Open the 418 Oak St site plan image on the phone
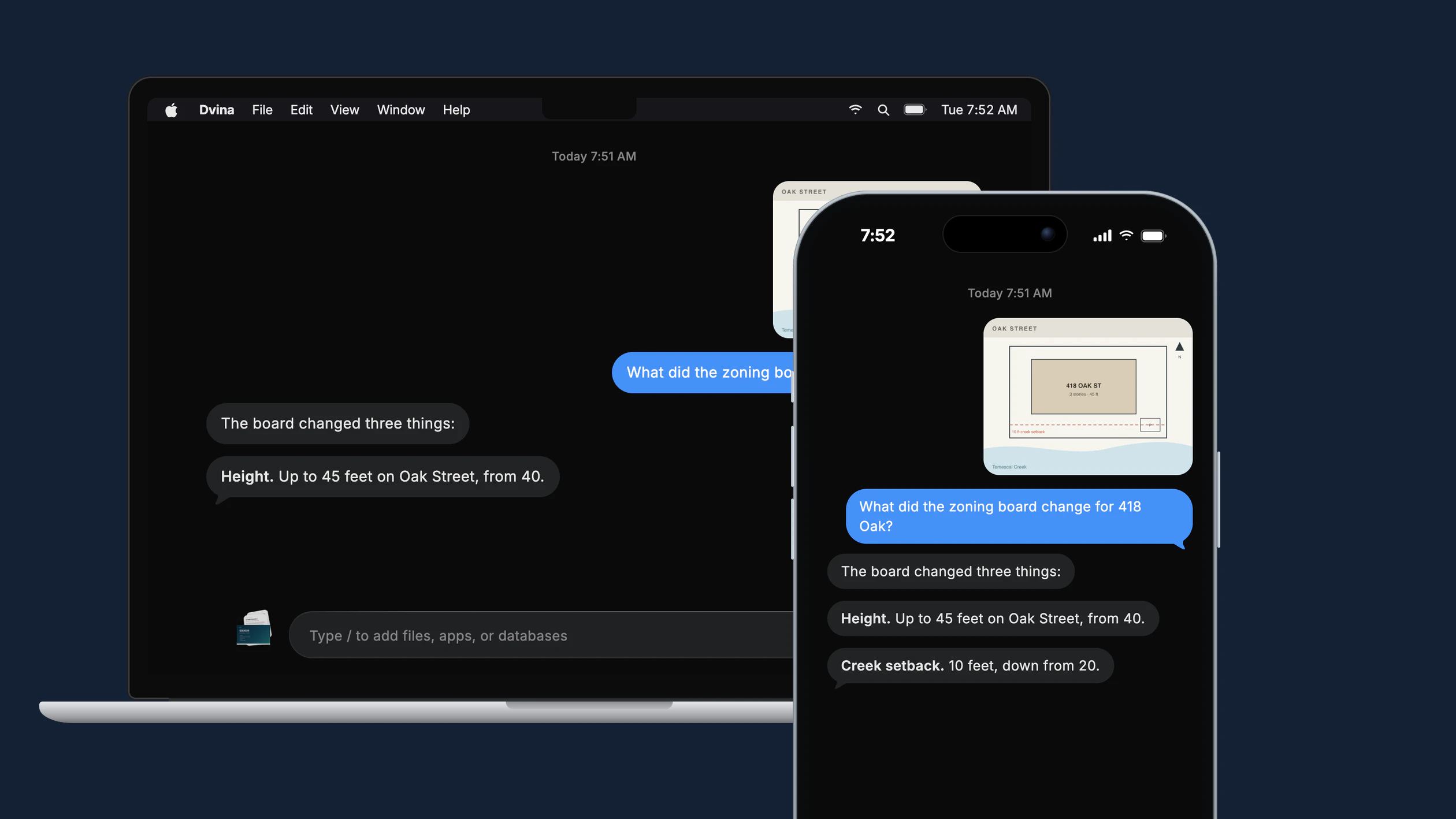 point(1088,396)
